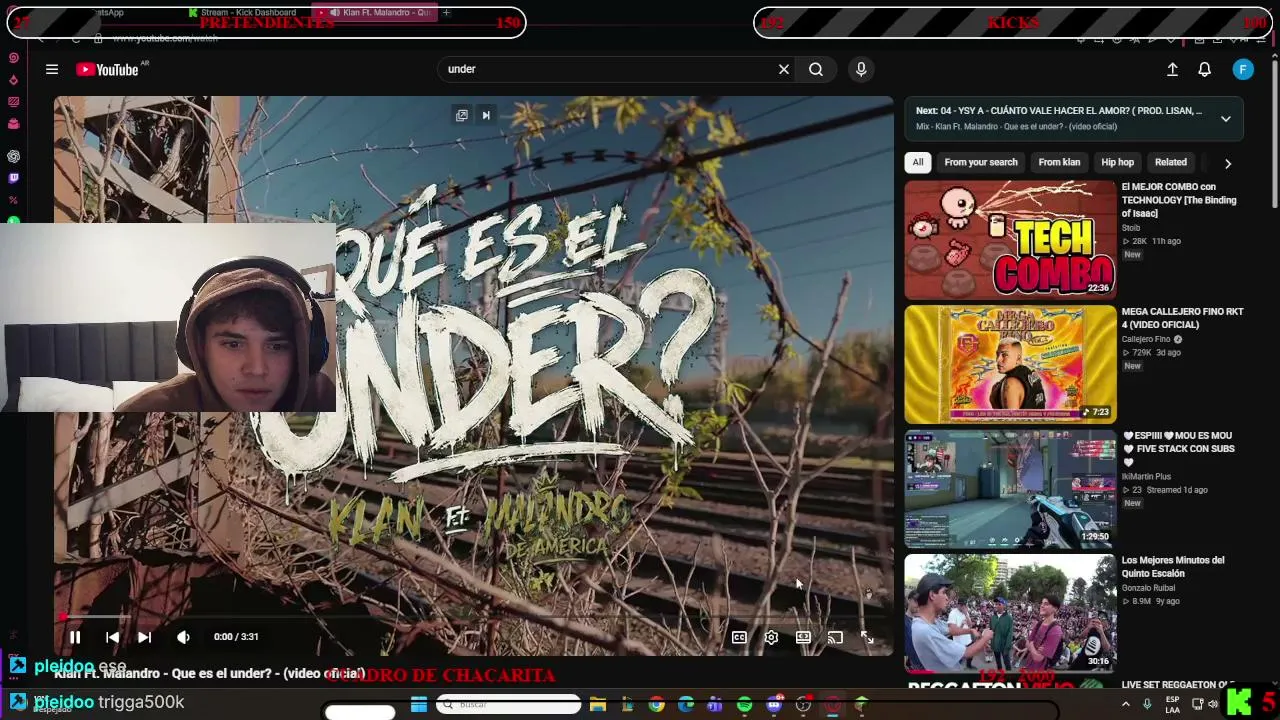This screenshot has width=1280, height=720.
Task: Open Microsoft Edge from the taskbar
Action: point(686,705)
